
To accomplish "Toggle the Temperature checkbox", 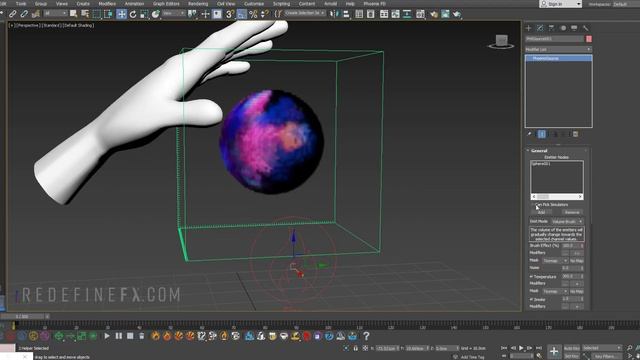I will pos(531,276).
